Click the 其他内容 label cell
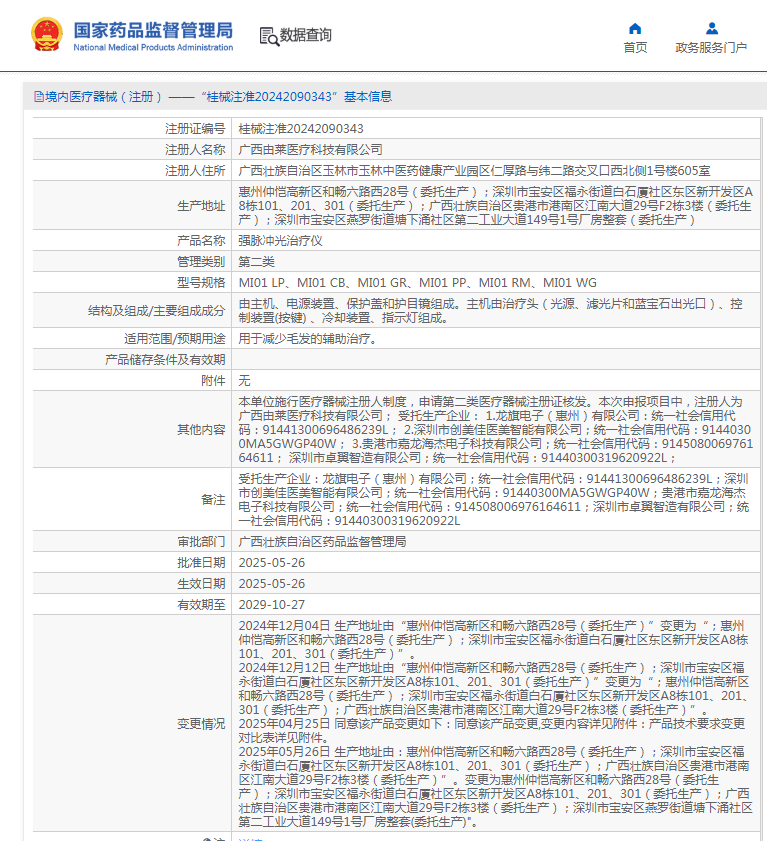The image size is (767, 841). (x=132, y=429)
